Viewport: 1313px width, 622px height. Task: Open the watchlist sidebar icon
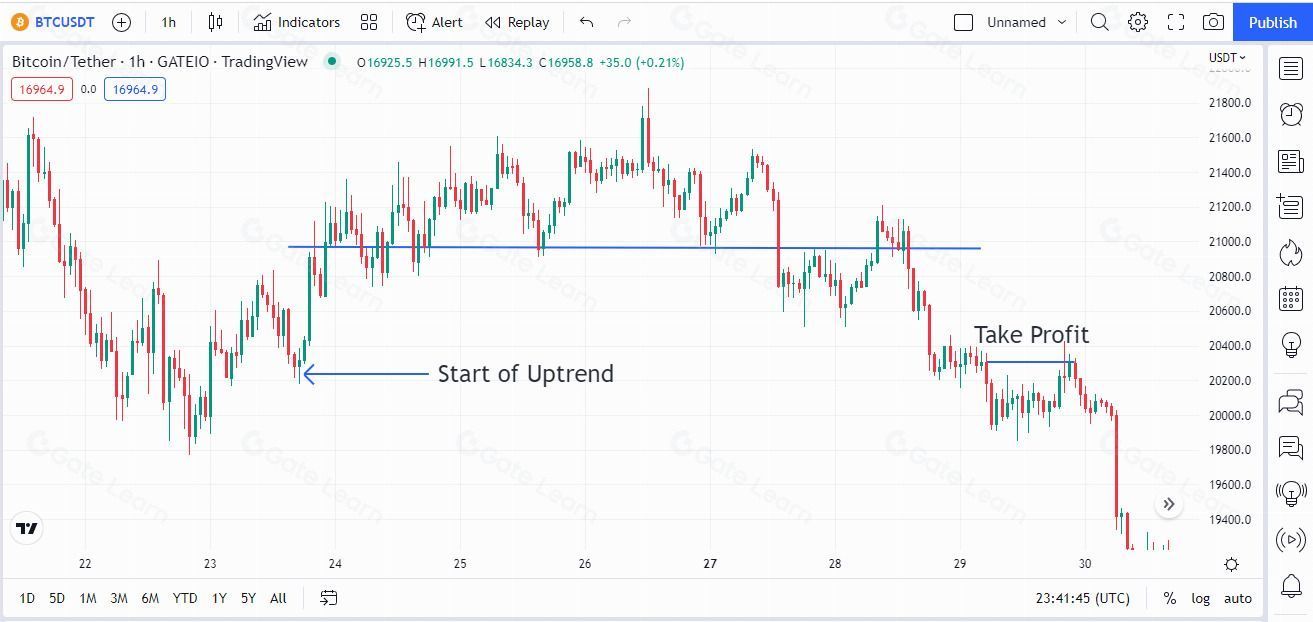click(1290, 68)
